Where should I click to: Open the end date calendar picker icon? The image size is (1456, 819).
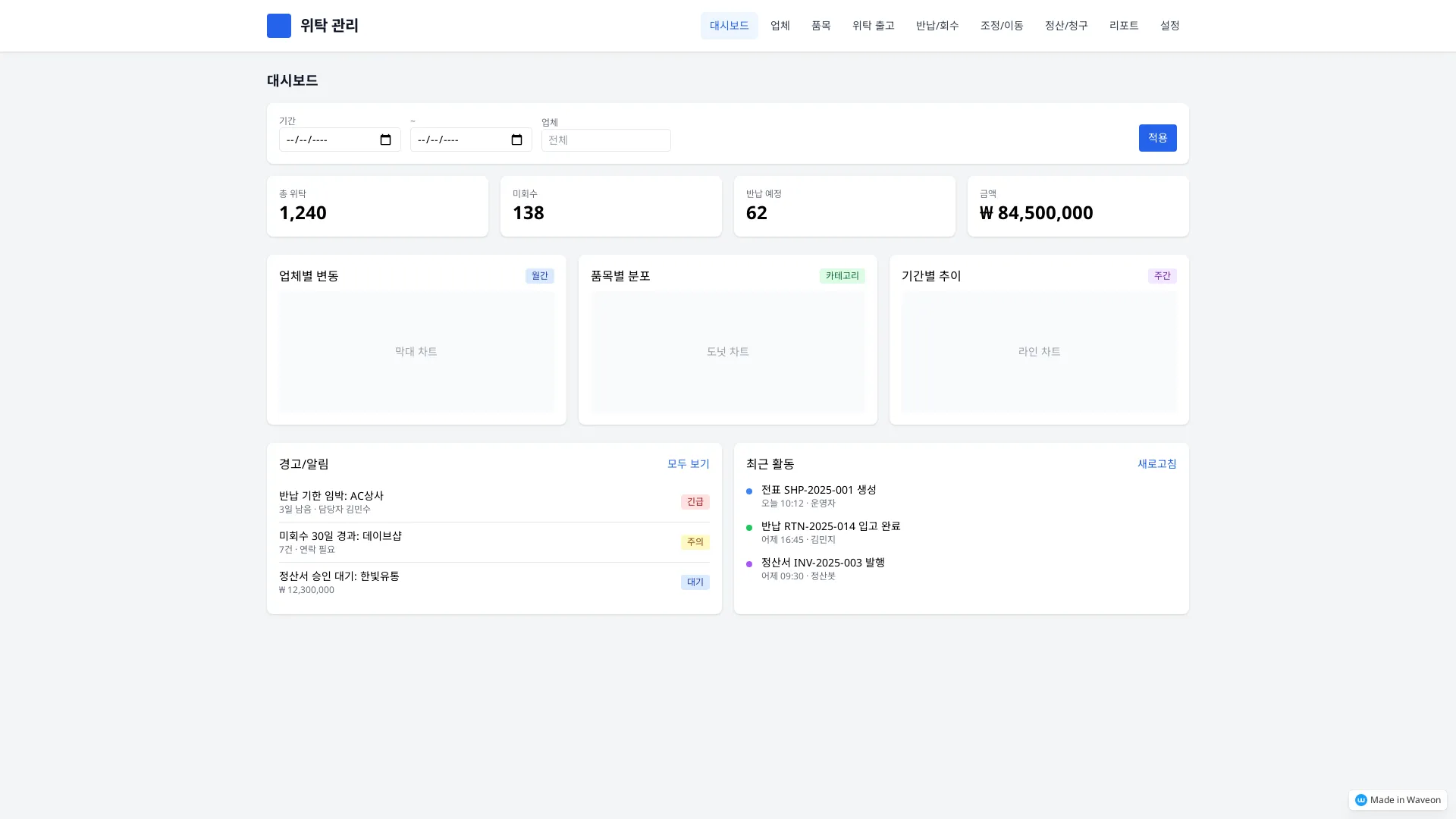click(516, 140)
